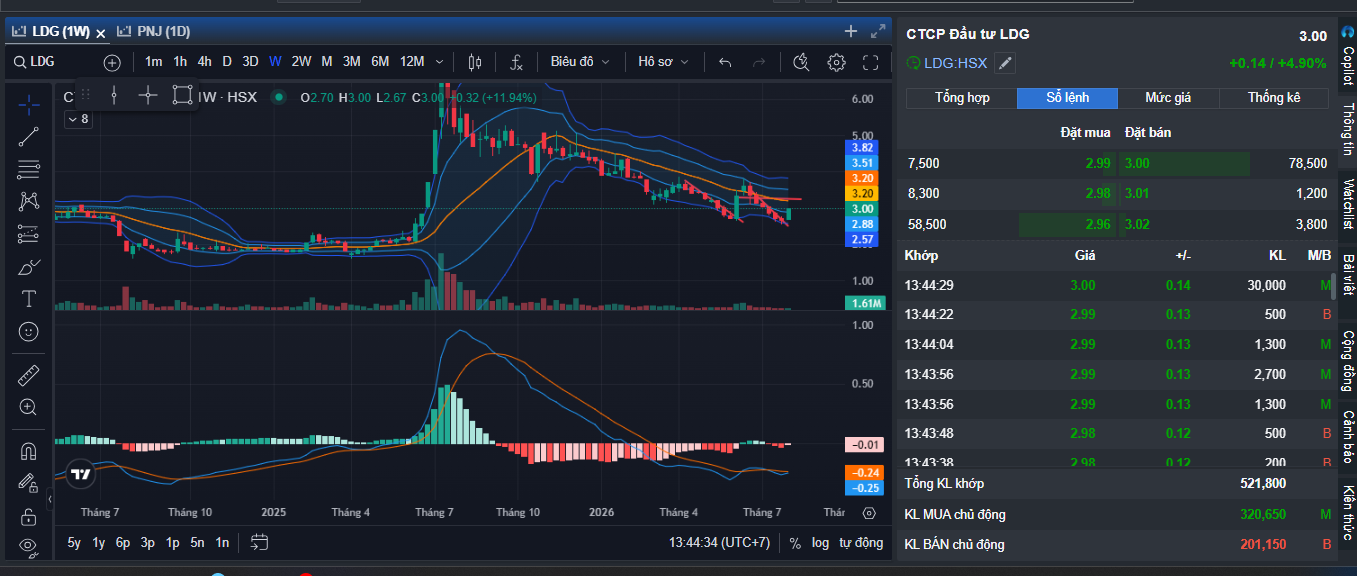This screenshot has height=576, width=1357.
Task: Toggle log scale on price axis
Action: click(x=820, y=543)
